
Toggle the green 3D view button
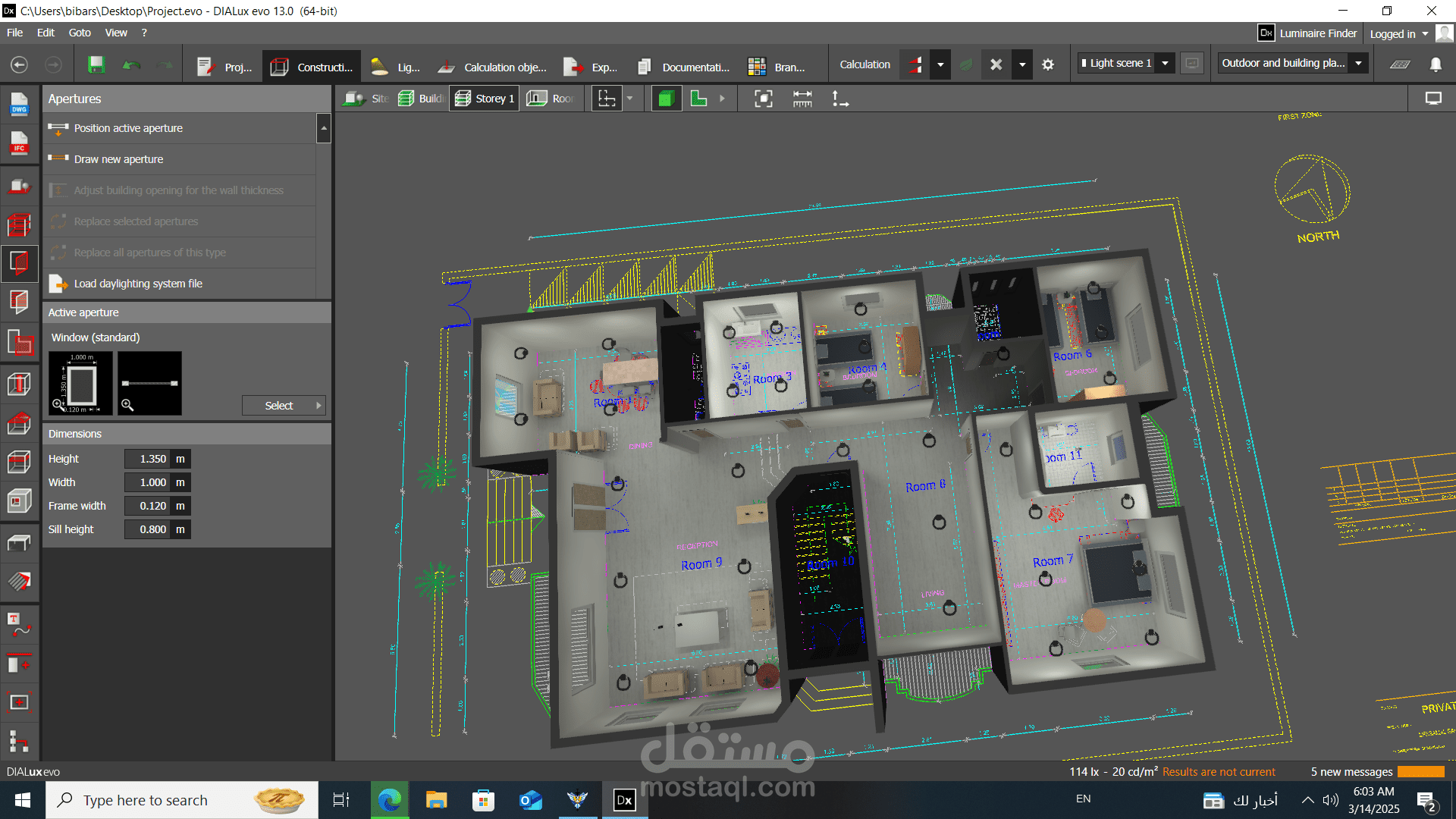666,99
